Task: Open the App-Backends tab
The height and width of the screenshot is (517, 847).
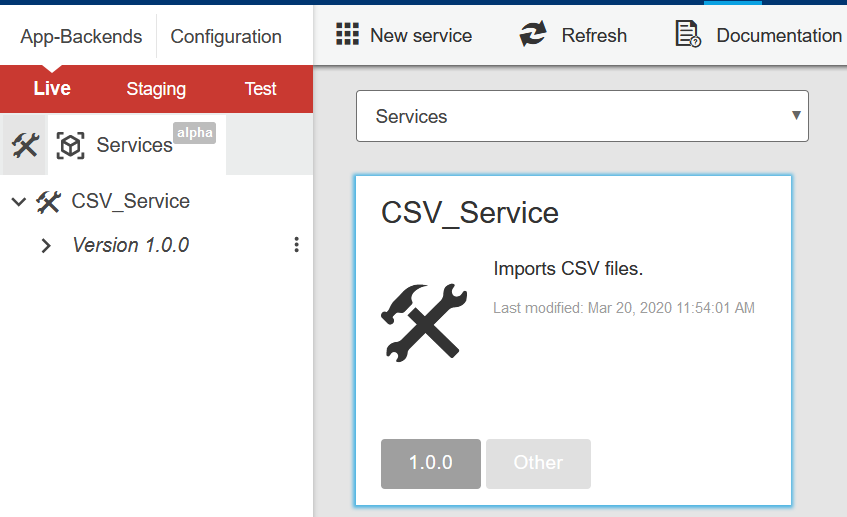Action: click(81, 36)
